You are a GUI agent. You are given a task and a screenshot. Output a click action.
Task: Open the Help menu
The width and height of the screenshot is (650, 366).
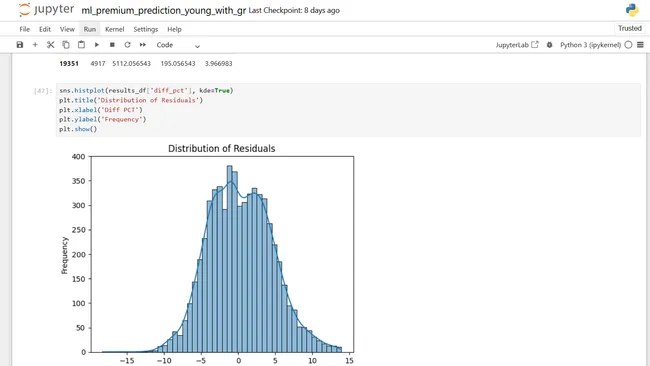click(174, 29)
